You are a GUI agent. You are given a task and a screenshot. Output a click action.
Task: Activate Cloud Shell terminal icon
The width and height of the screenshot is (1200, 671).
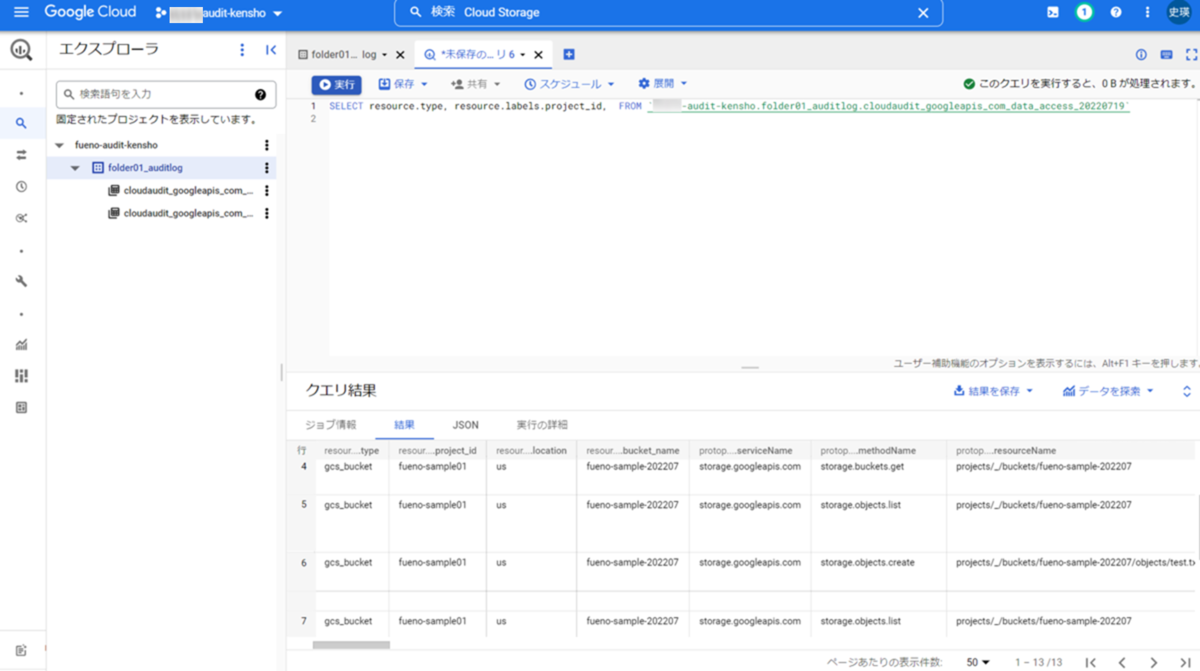click(1053, 13)
